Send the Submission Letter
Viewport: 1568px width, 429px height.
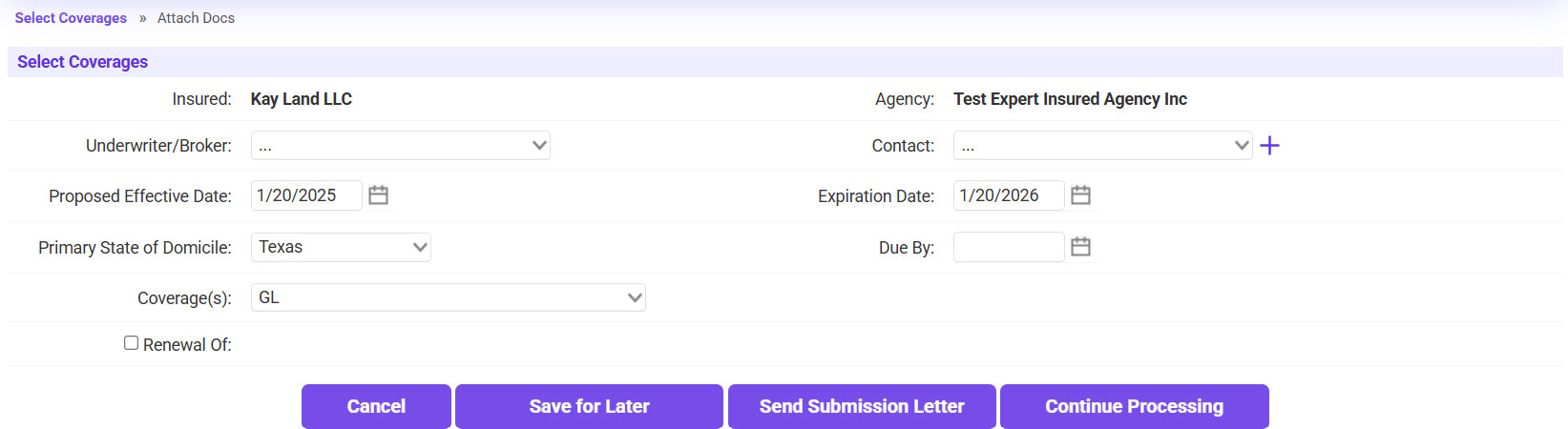click(x=862, y=406)
